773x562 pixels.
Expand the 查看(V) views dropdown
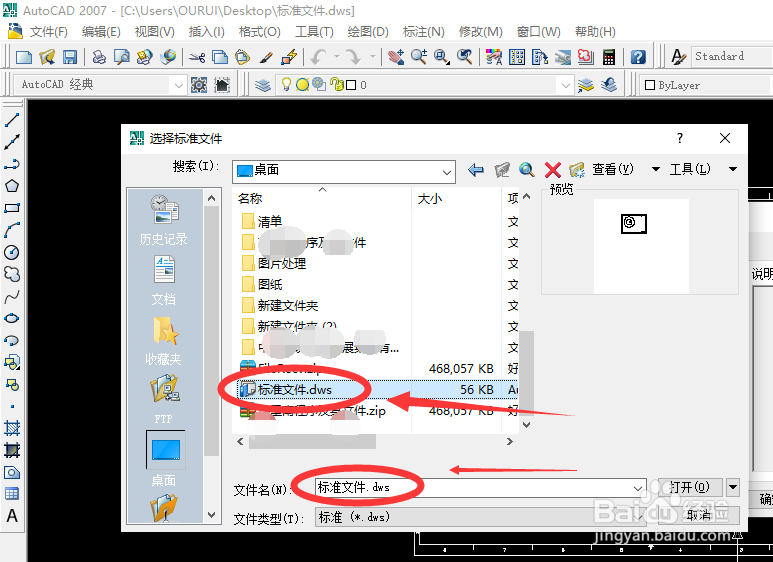tap(655, 169)
